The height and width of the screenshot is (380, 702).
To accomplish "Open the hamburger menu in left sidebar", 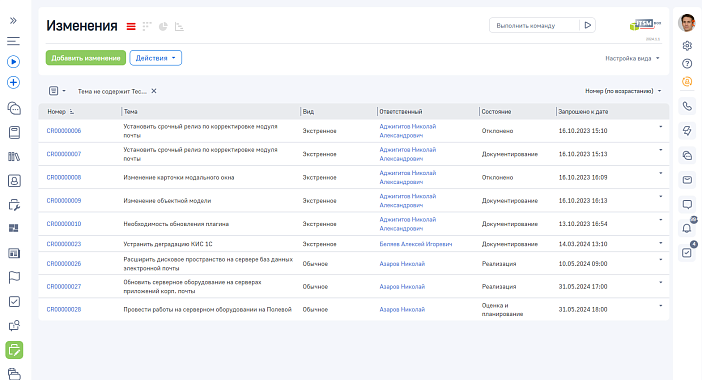I will tap(13, 41).
